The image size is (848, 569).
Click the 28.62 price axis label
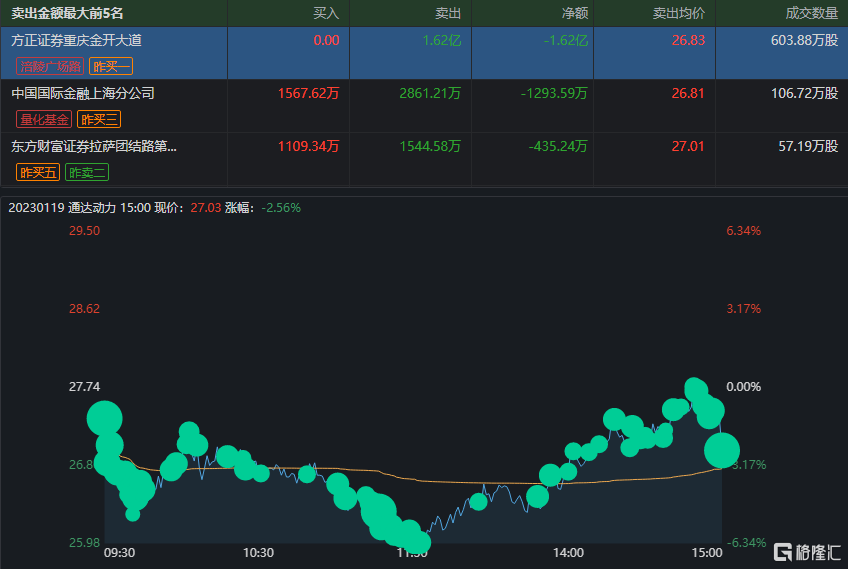pos(84,309)
